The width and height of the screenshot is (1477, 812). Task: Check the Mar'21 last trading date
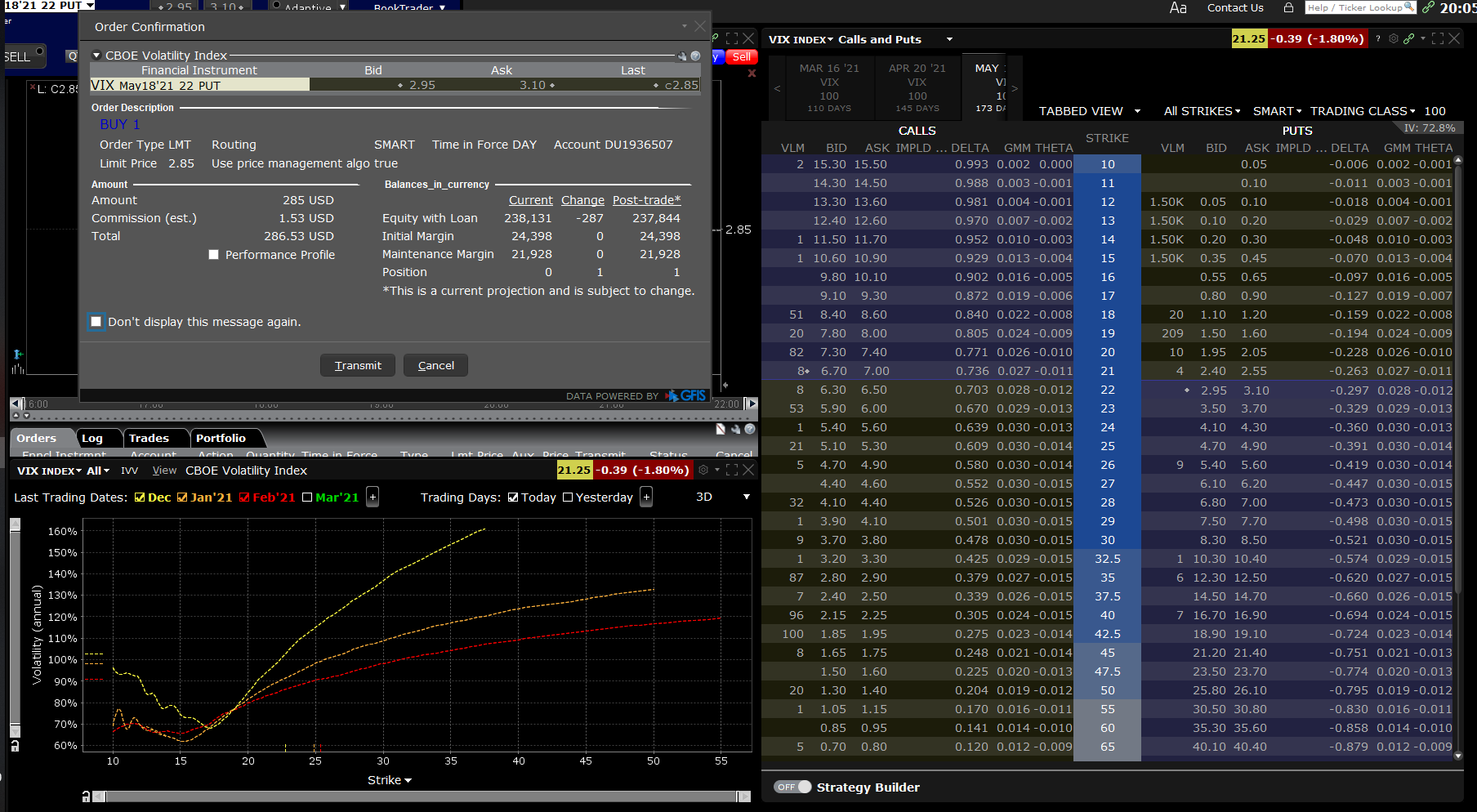tap(307, 497)
